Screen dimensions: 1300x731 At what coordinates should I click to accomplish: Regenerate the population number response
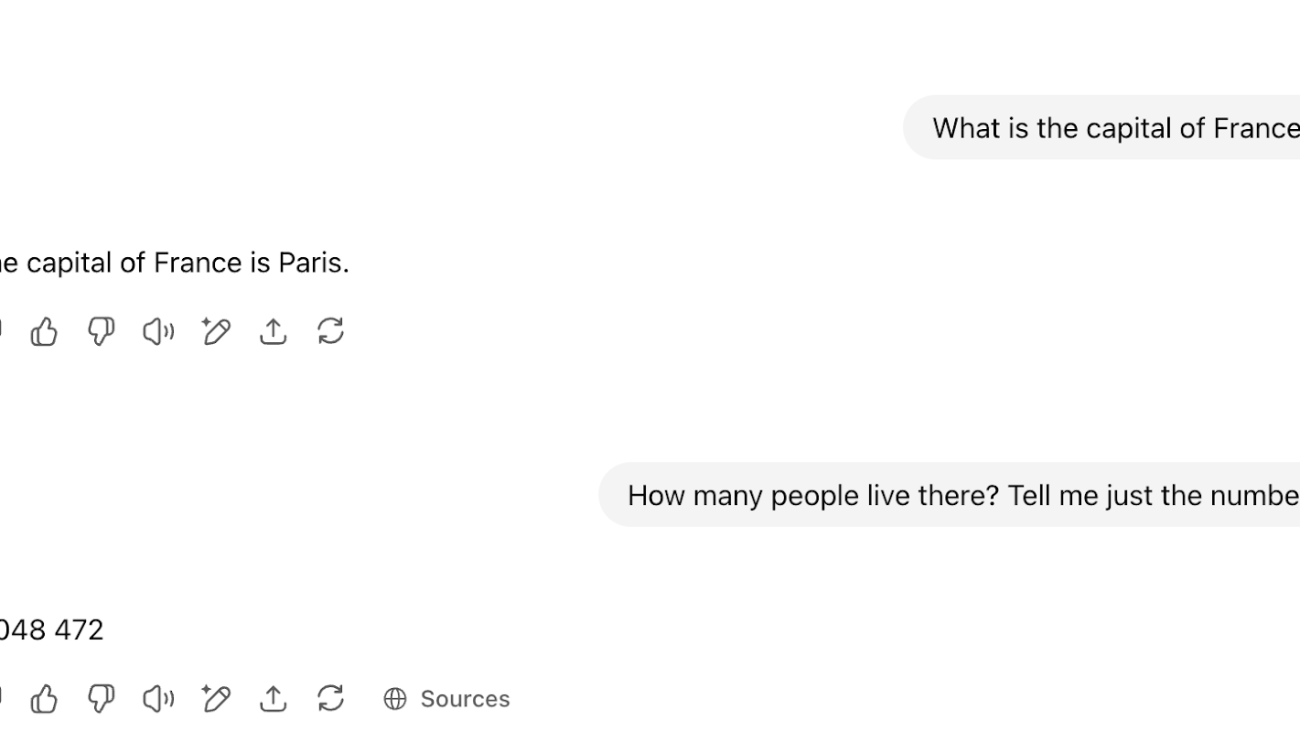tap(330, 699)
